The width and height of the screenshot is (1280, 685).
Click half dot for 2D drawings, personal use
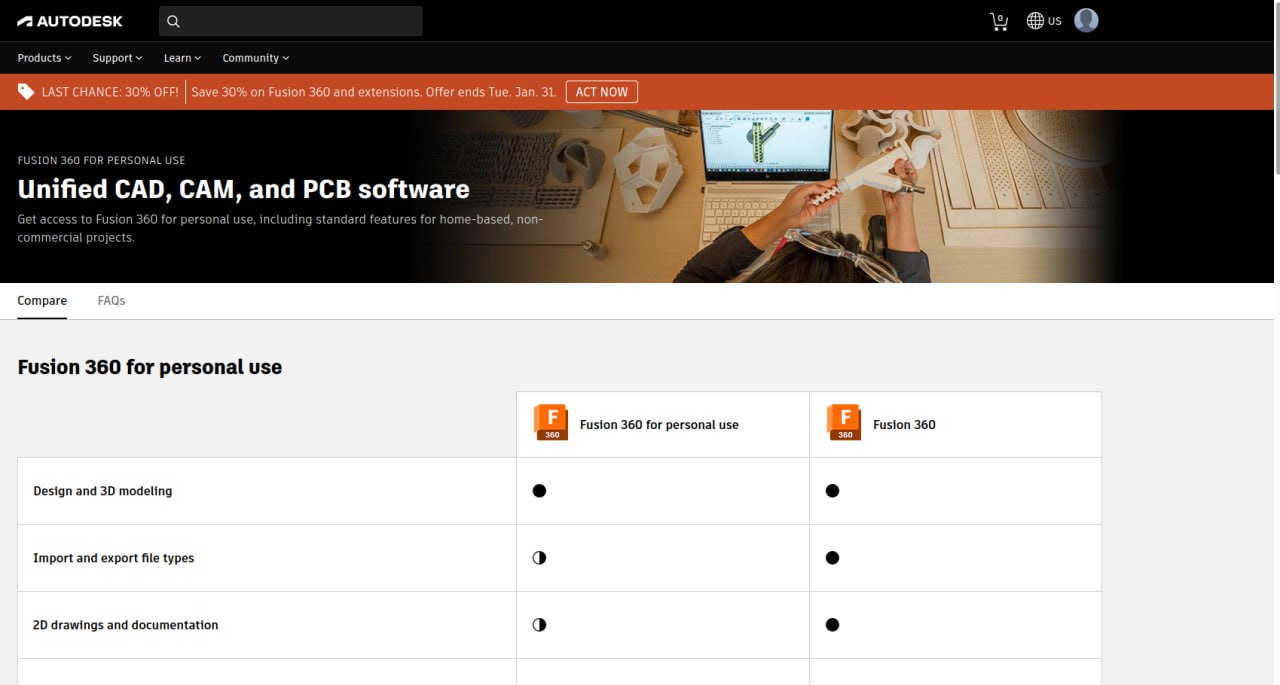coord(539,625)
